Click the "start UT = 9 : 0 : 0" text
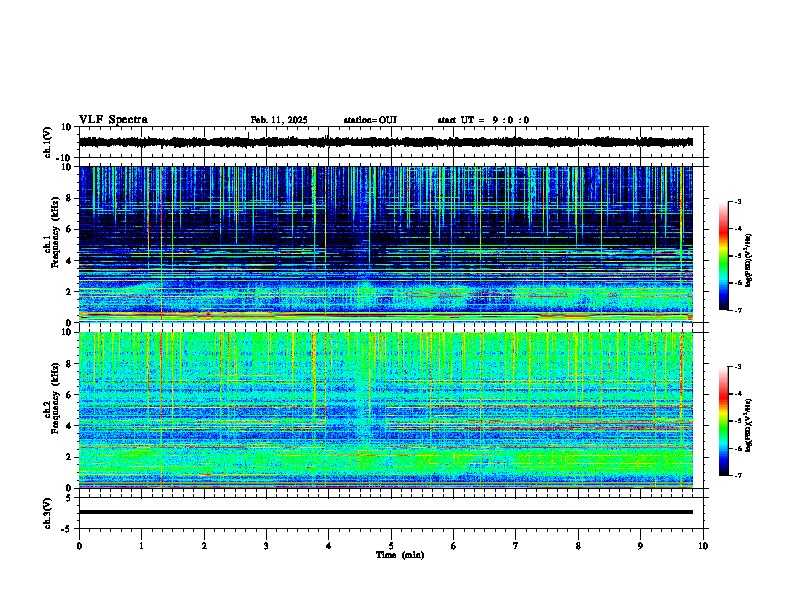This screenshot has width=792, height=612. coord(483,120)
